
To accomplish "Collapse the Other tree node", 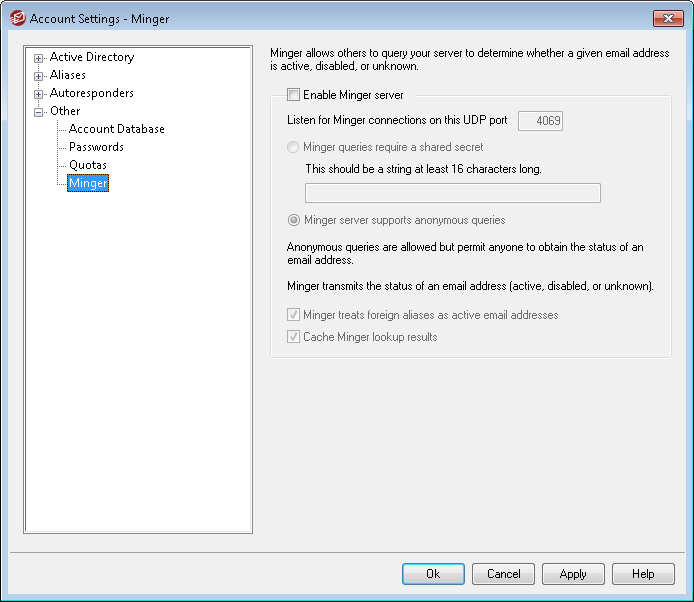I will tap(39, 112).
